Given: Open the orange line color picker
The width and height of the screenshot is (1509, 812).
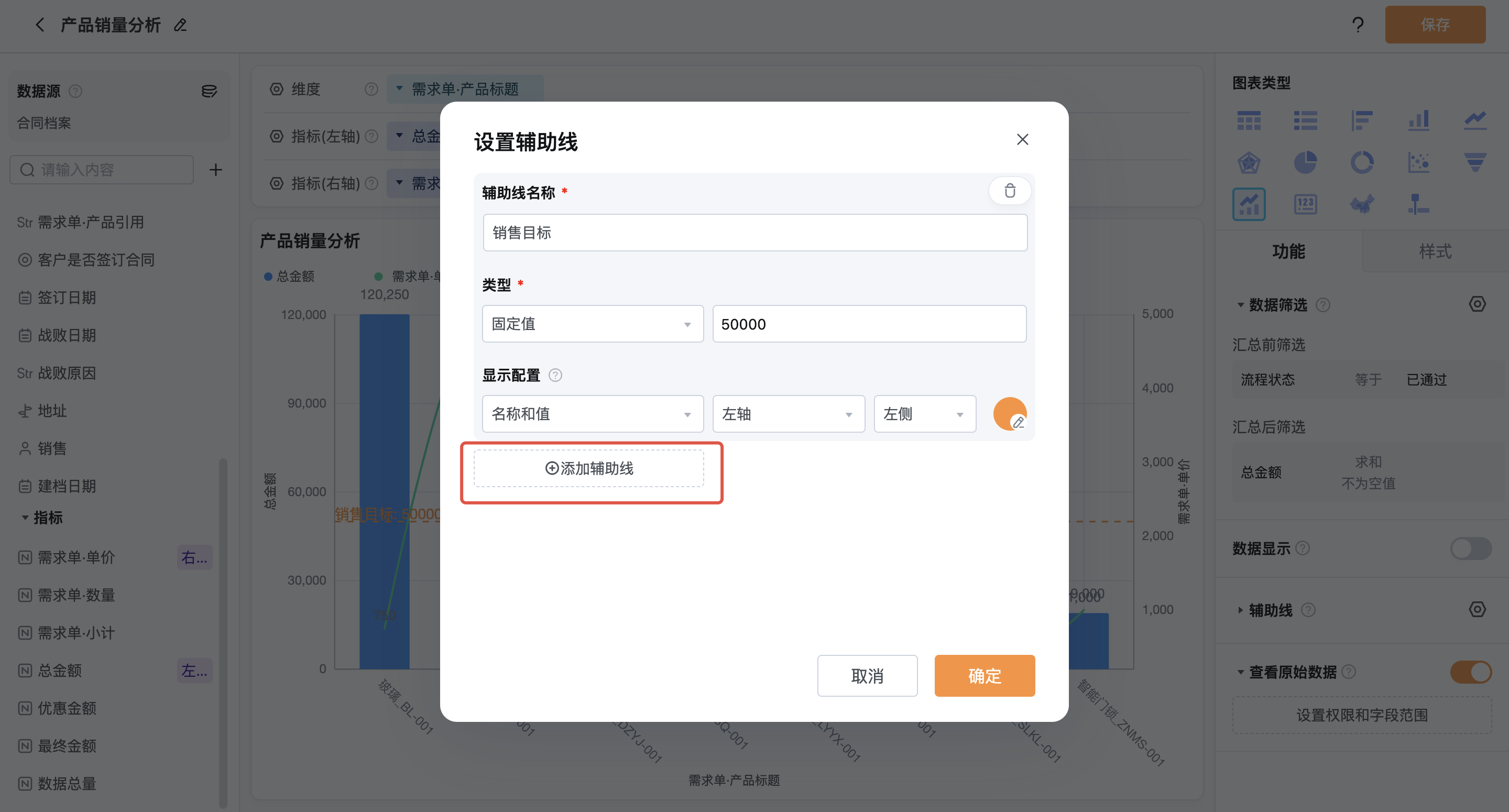Looking at the screenshot, I should click(1009, 414).
